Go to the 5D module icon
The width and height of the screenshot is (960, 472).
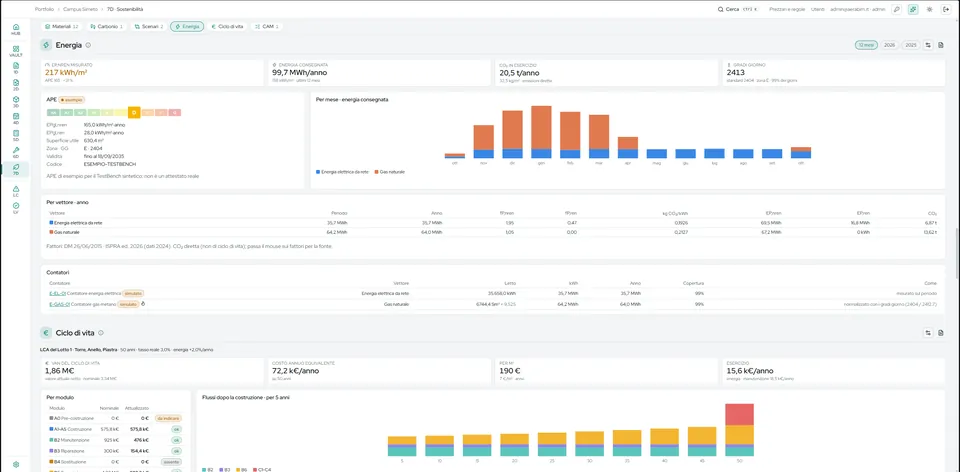point(16,135)
